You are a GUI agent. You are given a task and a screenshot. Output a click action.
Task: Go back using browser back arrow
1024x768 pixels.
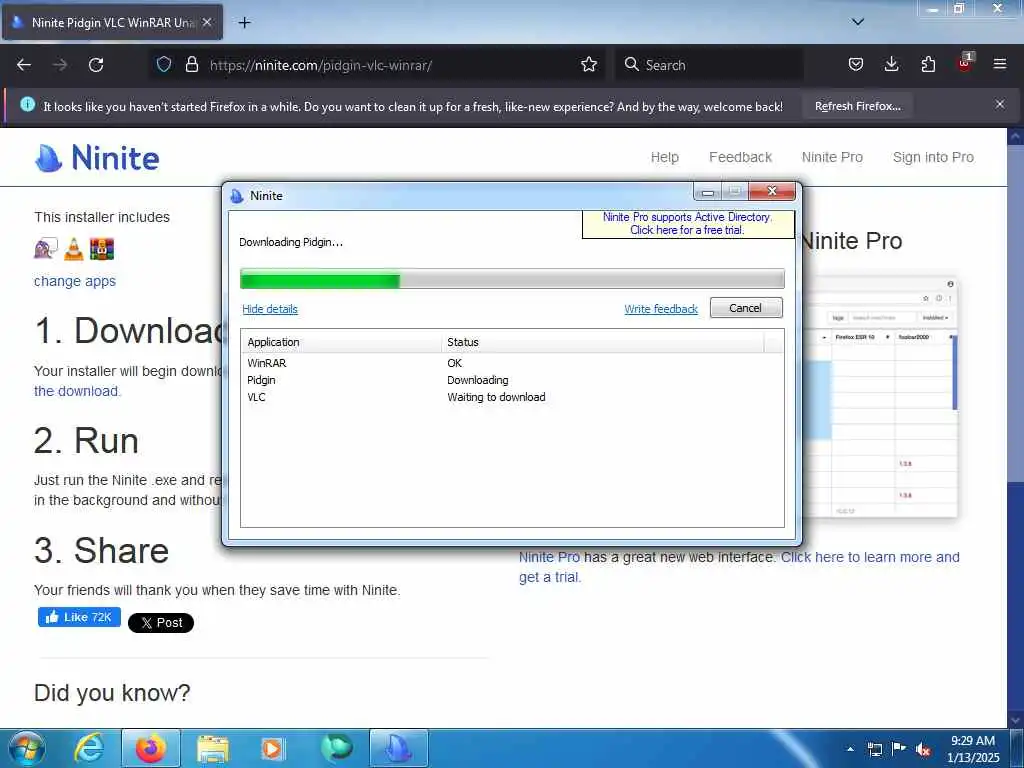(x=24, y=65)
